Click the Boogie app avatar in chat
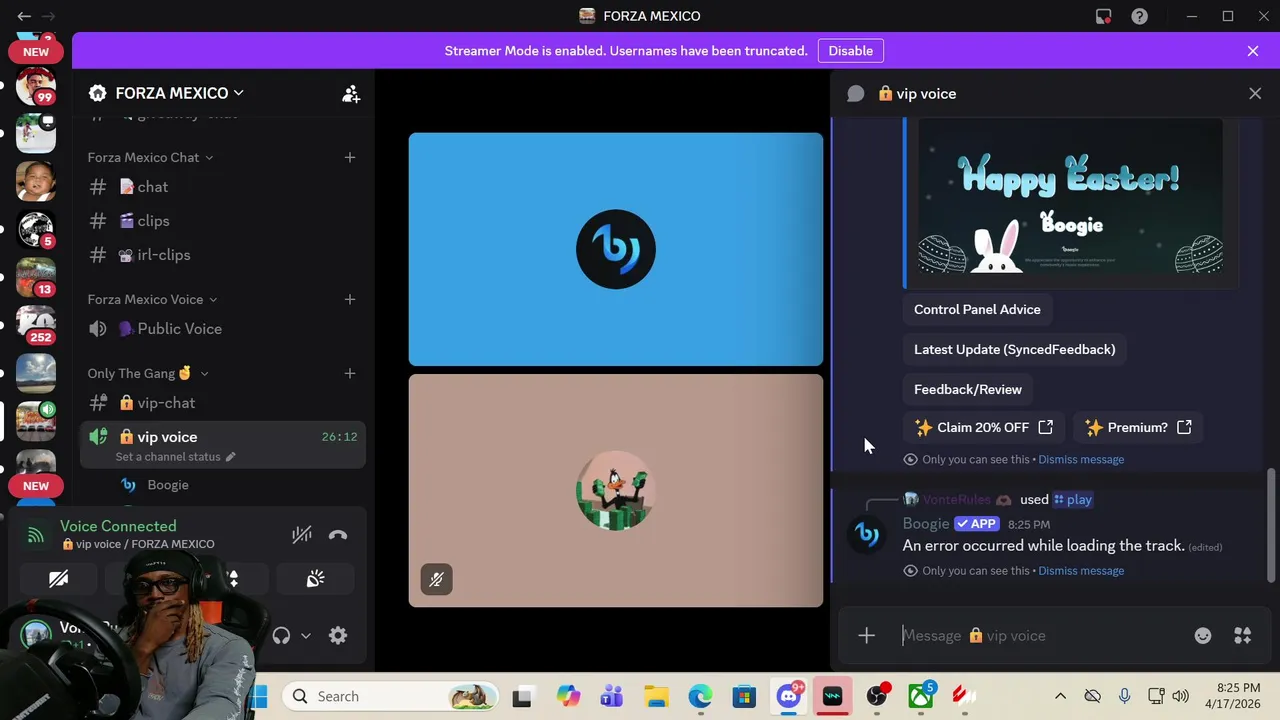1280x720 pixels. click(867, 534)
